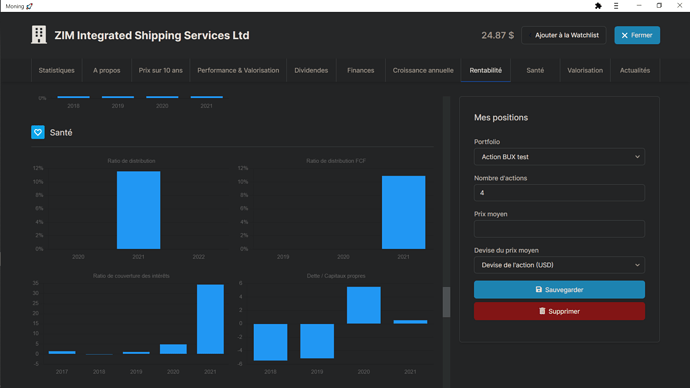The height and width of the screenshot is (388, 690).
Task: Select the Santé tab
Action: coord(535,70)
